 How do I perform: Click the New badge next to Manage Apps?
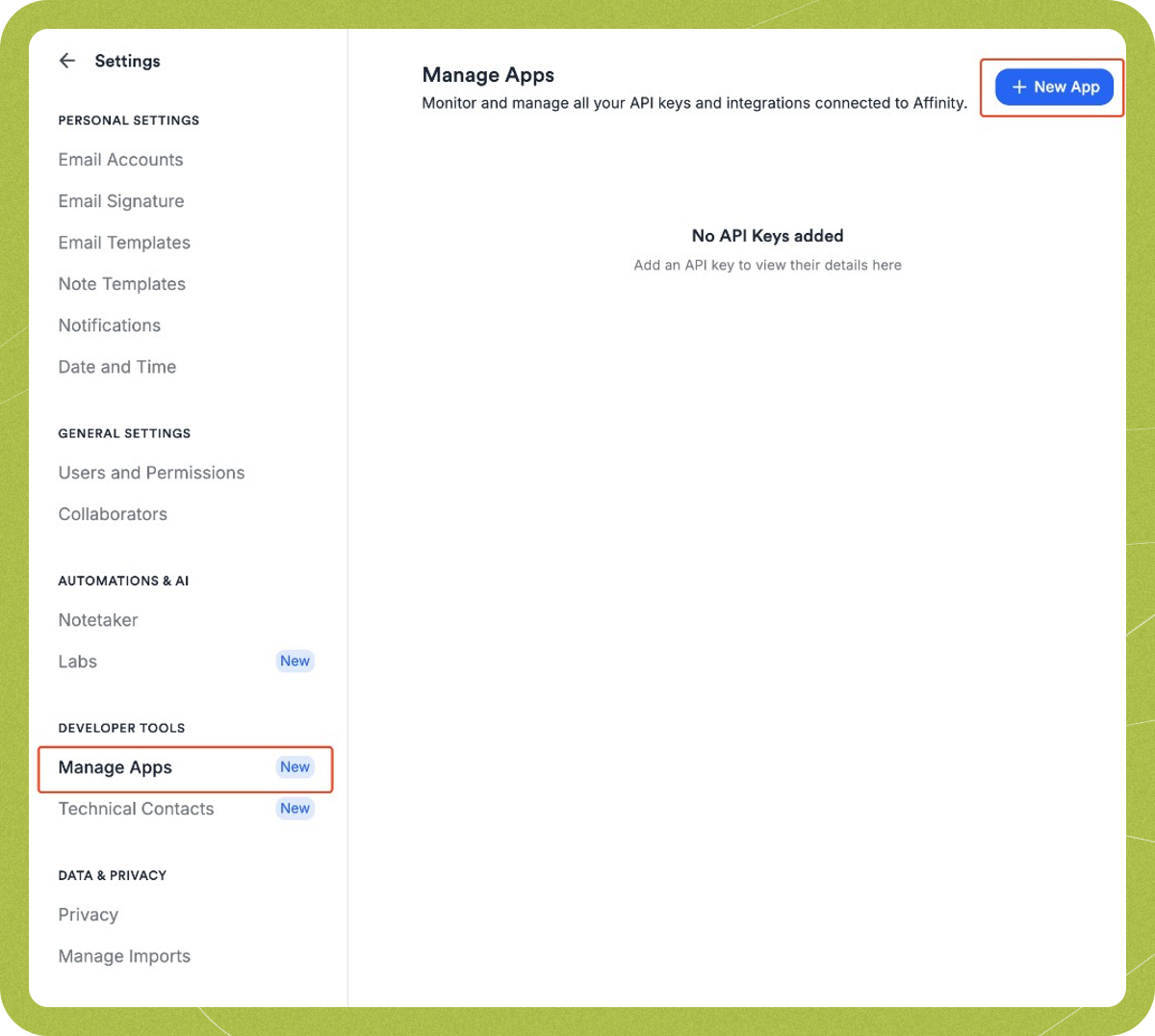coord(295,766)
